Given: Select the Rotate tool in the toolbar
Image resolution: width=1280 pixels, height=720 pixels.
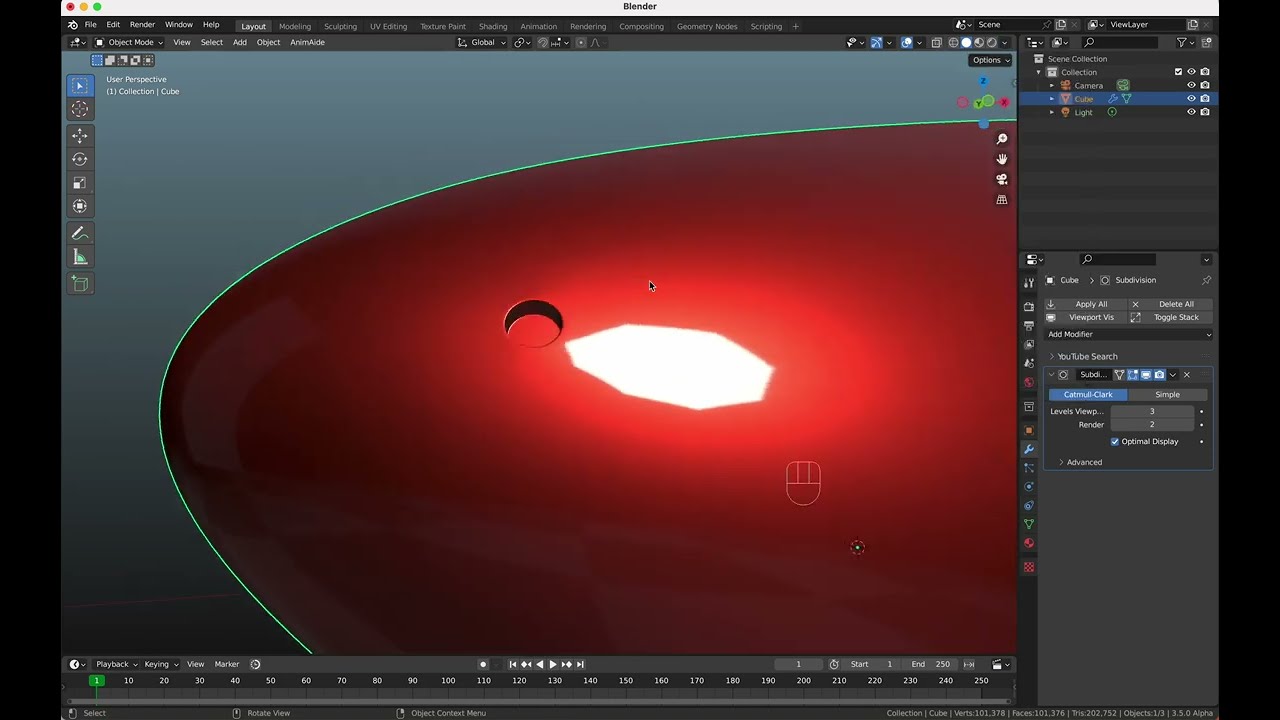Looking at the screenshot, I should (x=80, y=159).
